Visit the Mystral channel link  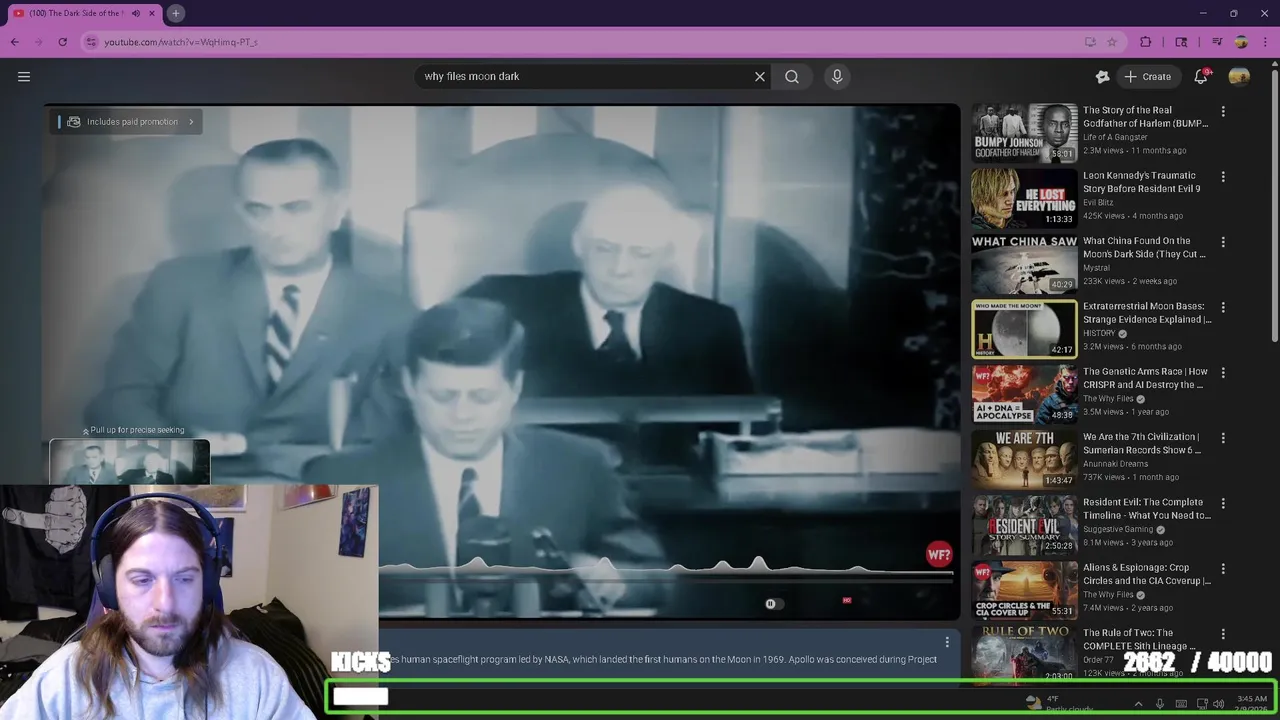pos(1097,268)
